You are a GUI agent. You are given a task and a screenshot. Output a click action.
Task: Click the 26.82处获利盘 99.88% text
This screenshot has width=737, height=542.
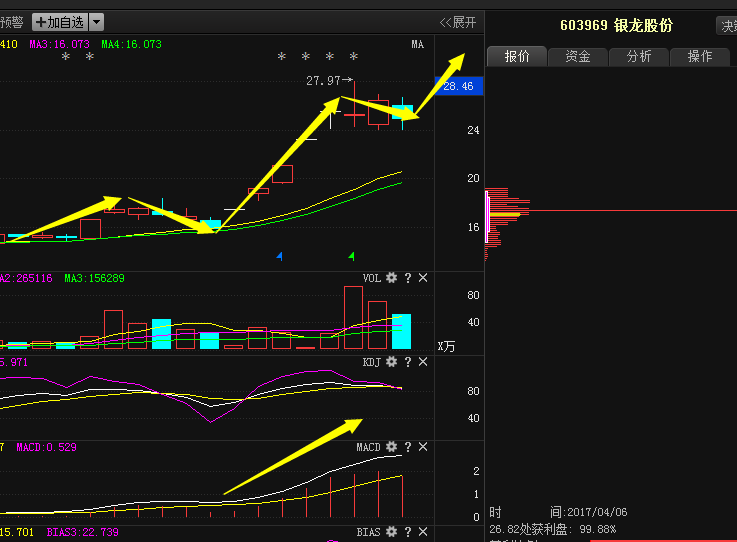pyautogui.click(x=552, y=529)
